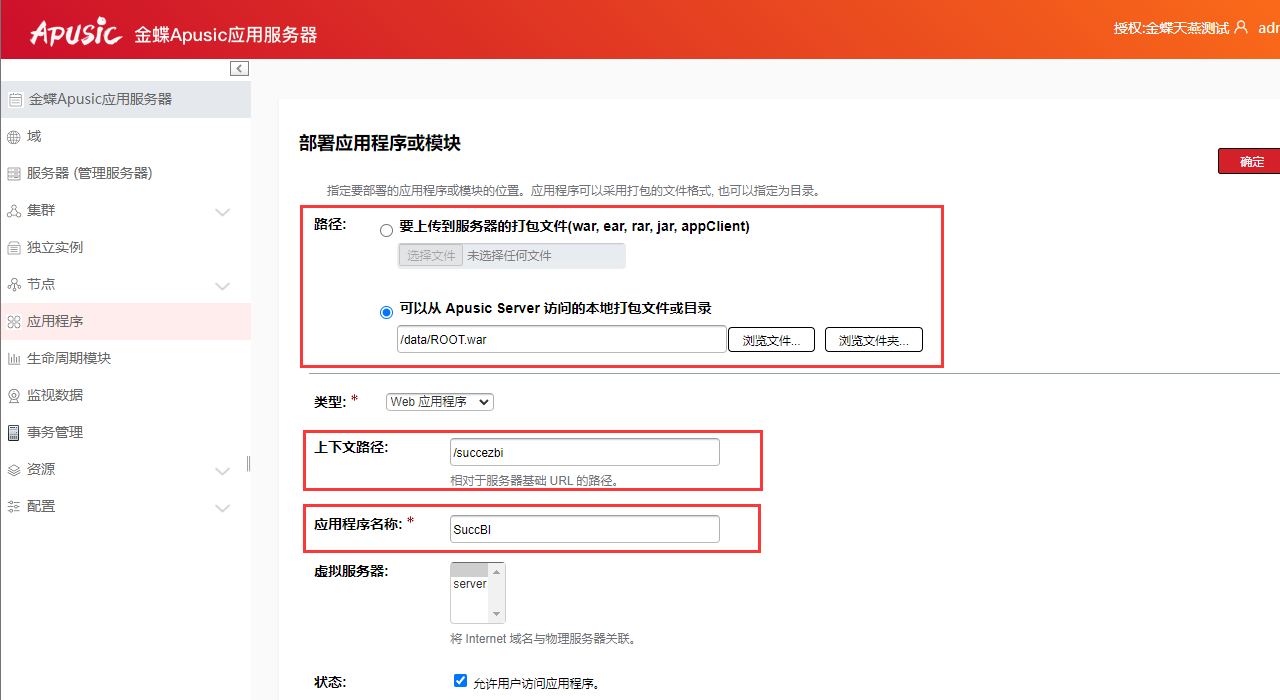Screen dimensions: 1280x700
Task: Open the 类型 application type dropdown
Action: click(439, 401)
